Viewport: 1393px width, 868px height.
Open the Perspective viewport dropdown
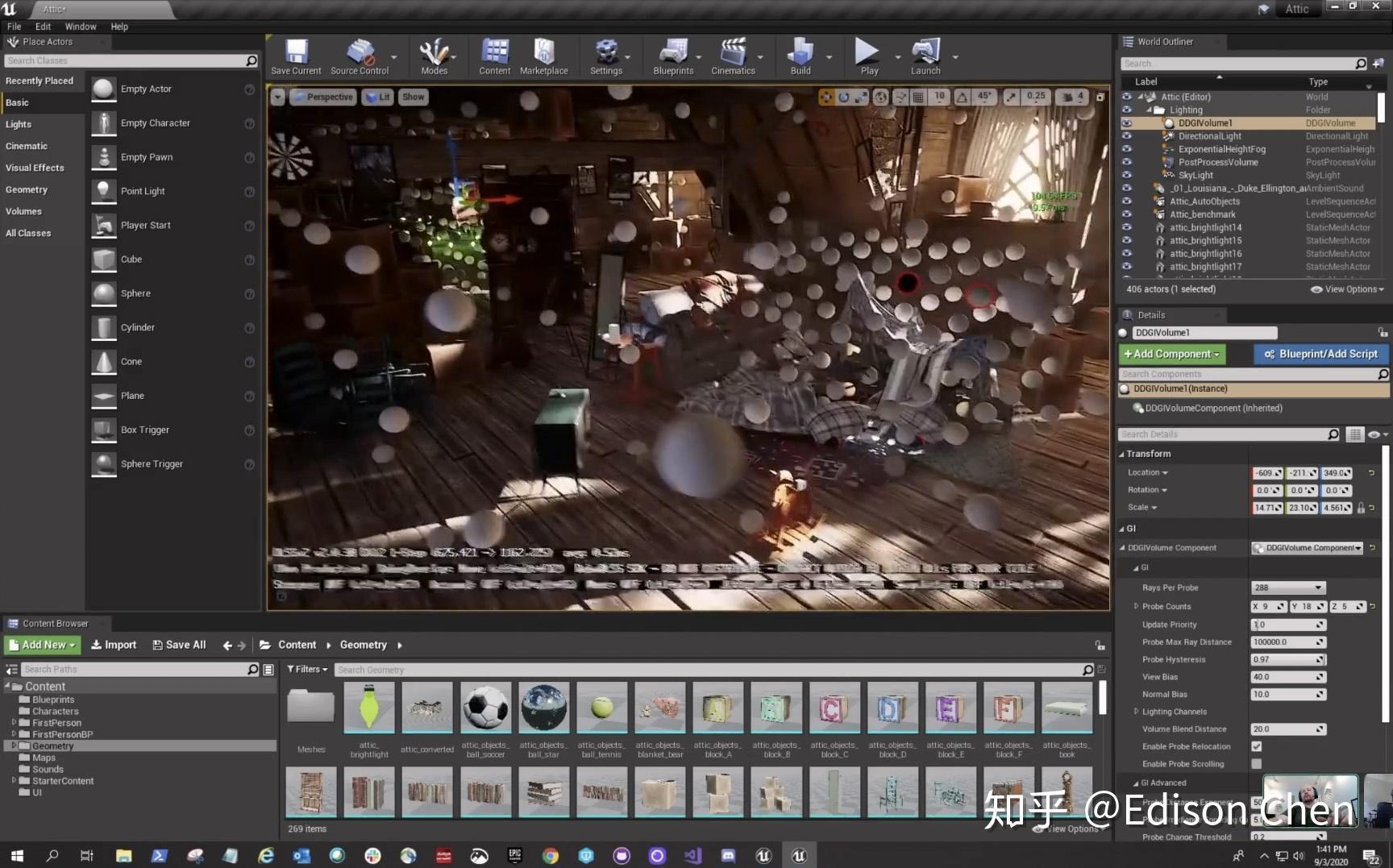pos(322,97)
